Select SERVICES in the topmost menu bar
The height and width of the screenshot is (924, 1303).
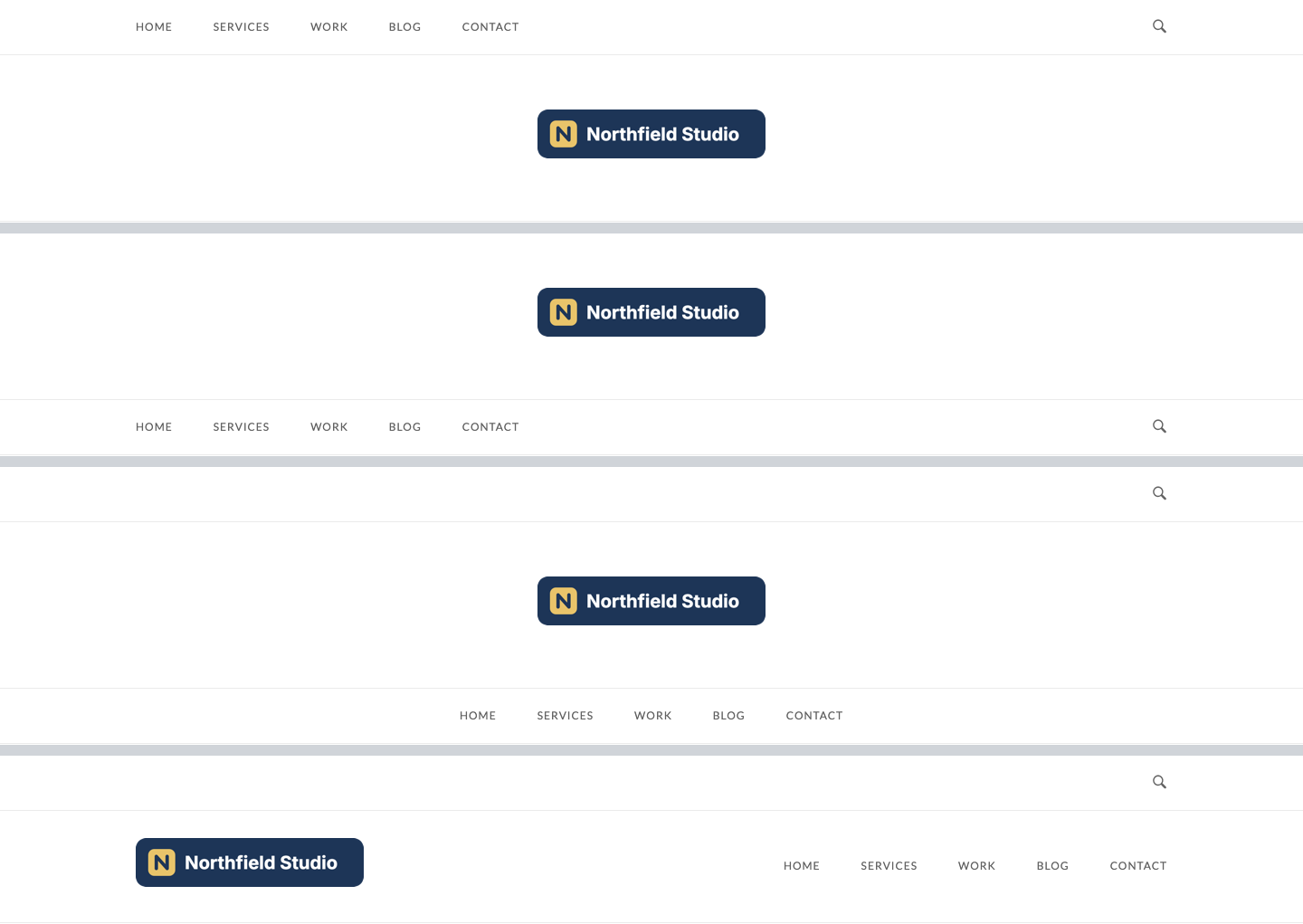[242, 27]
